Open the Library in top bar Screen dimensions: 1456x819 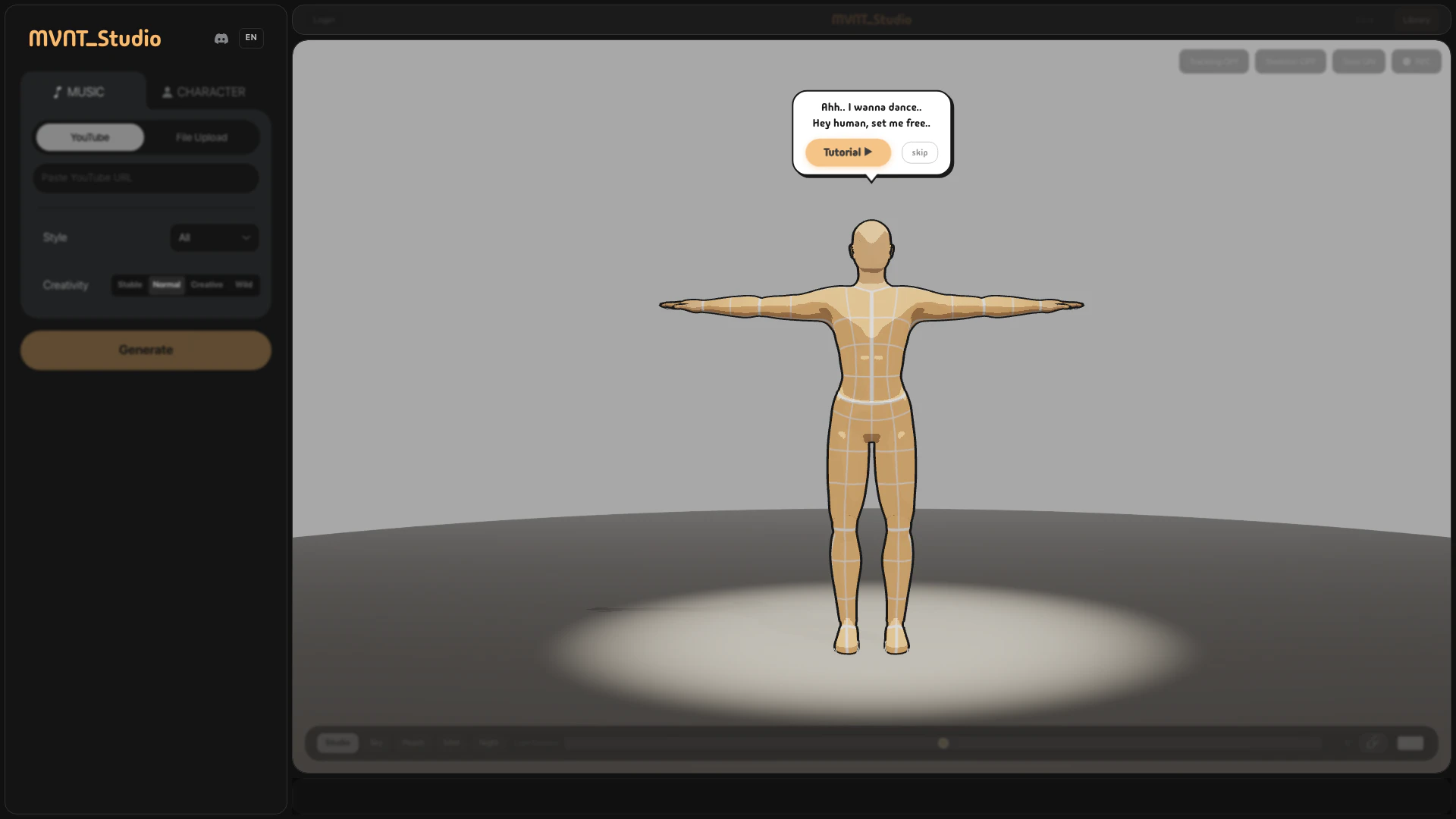pyautogui.click(x=1416, y=20)
